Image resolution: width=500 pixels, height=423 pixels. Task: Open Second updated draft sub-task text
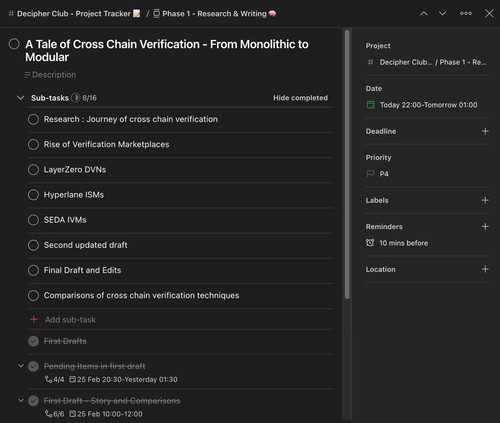(85, 245)
